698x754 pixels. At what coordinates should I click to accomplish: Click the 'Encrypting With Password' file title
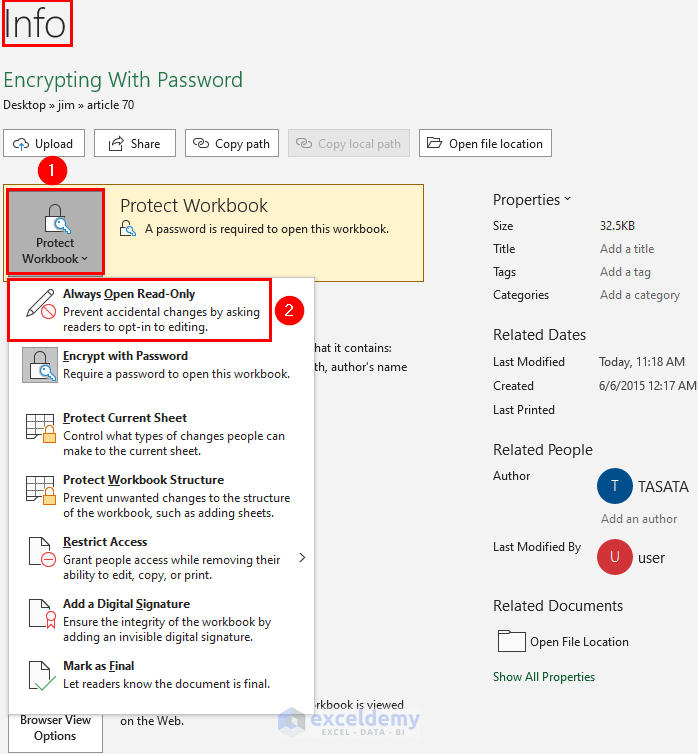pos(123,80)
